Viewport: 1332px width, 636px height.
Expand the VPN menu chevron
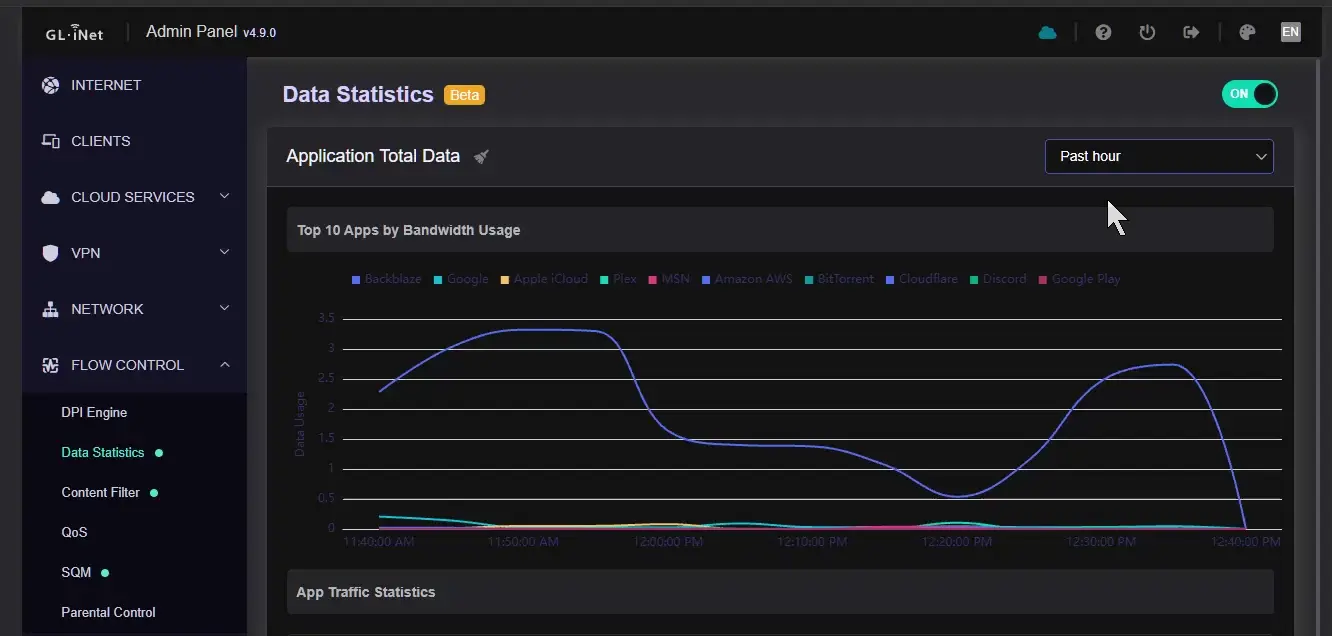(x=225, y=252)
